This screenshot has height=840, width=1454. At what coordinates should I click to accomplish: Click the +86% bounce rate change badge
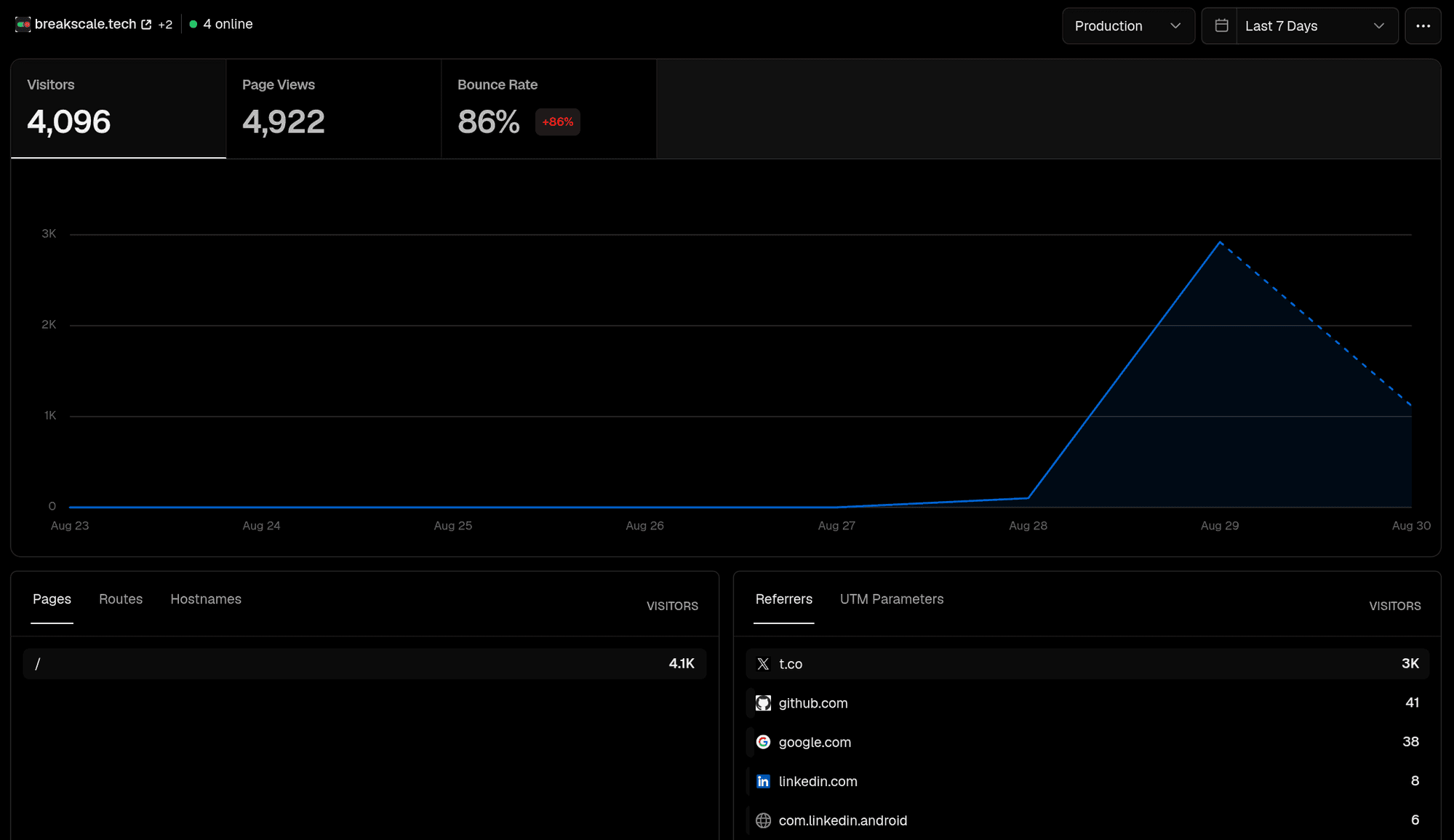pyautogui.click(x=557, y=122)
